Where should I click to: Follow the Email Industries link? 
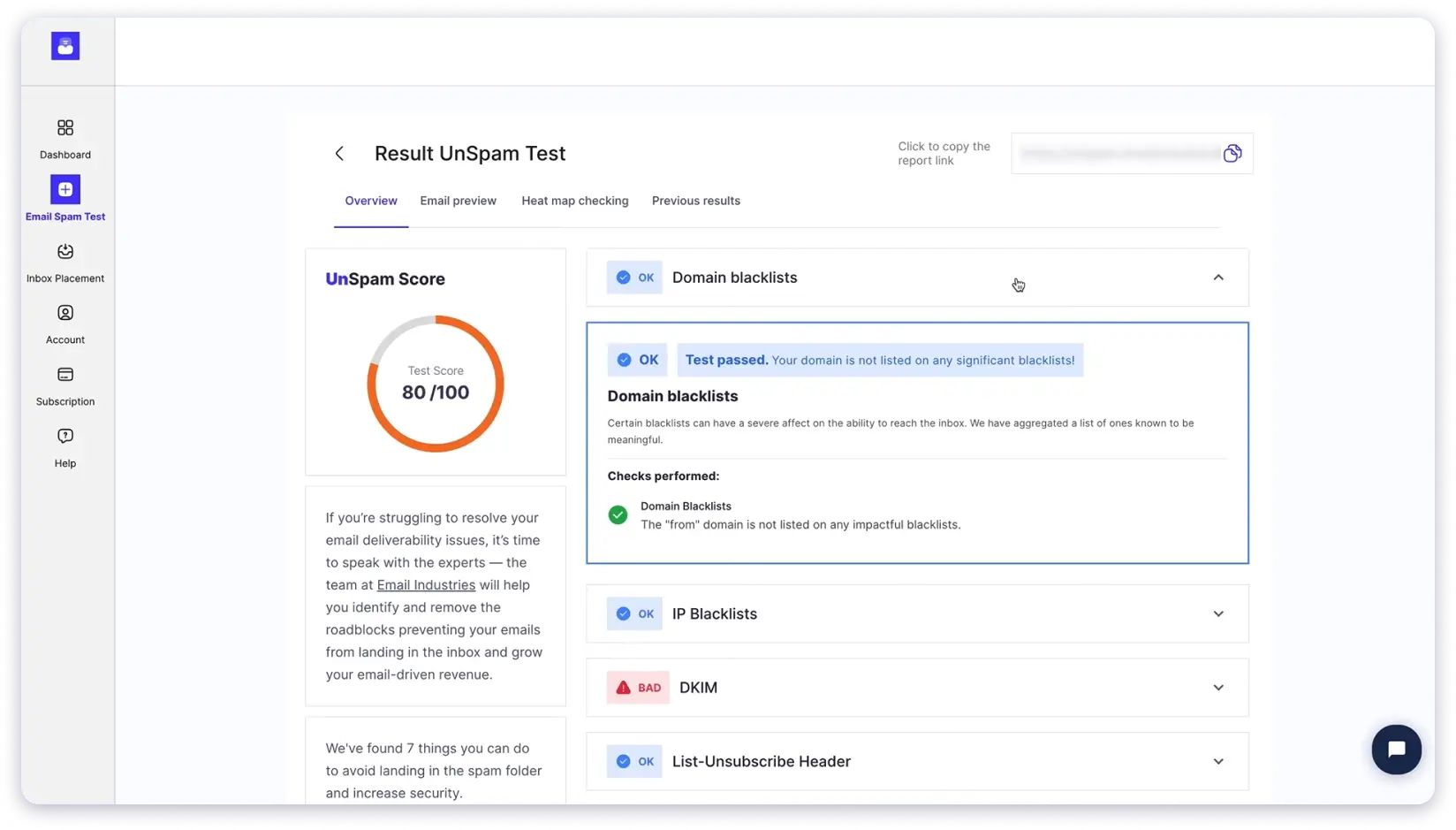426,585
